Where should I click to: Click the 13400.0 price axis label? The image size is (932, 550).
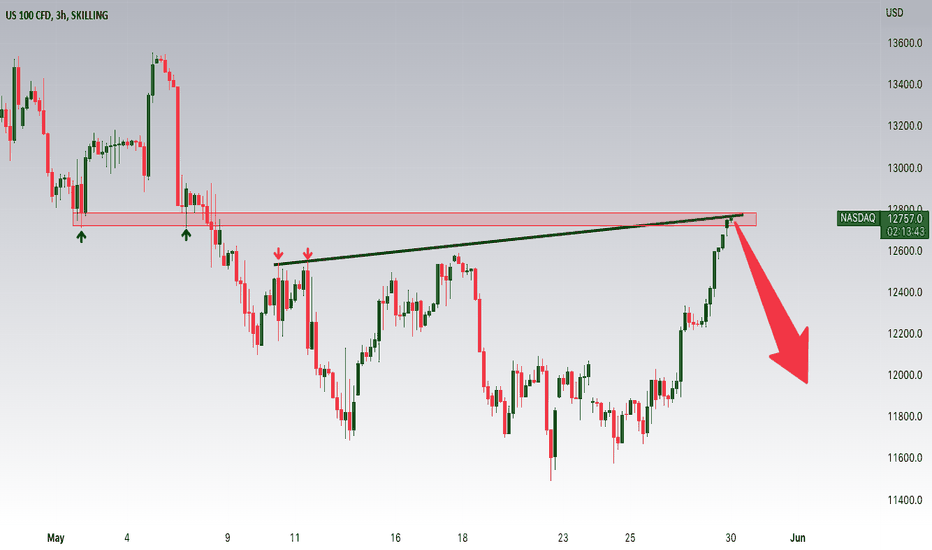coord(905,84)
